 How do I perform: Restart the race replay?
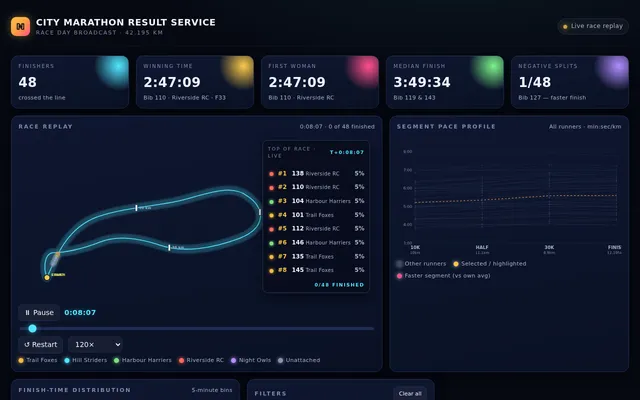(x=40, y=344)
